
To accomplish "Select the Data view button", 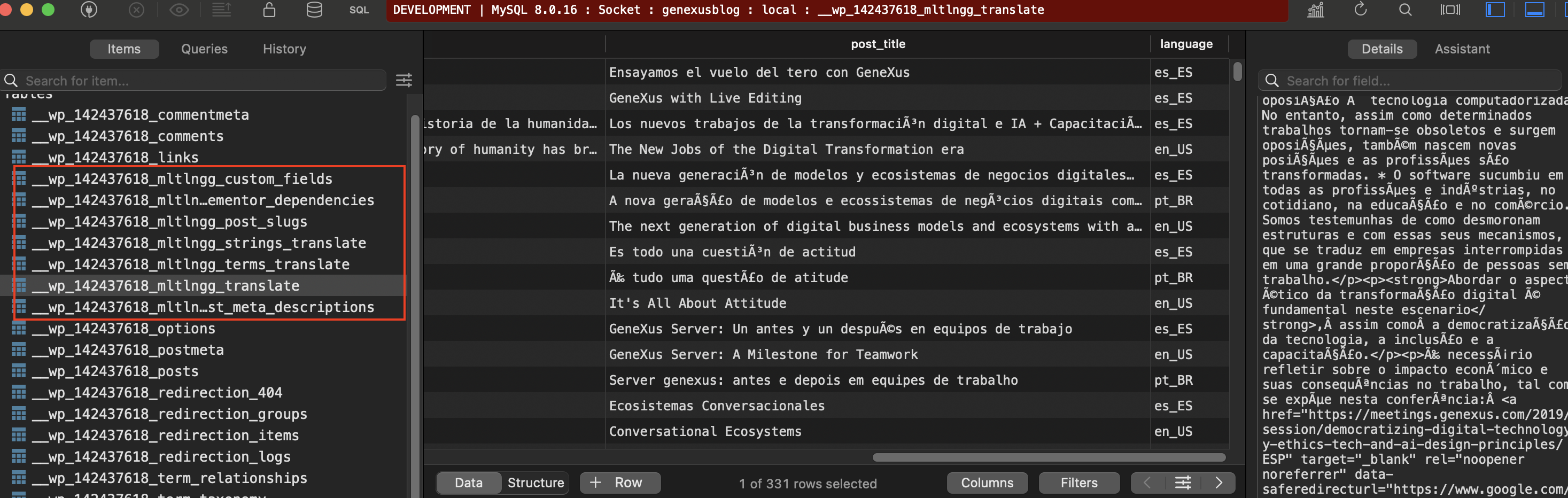I will tap(468, 483).
